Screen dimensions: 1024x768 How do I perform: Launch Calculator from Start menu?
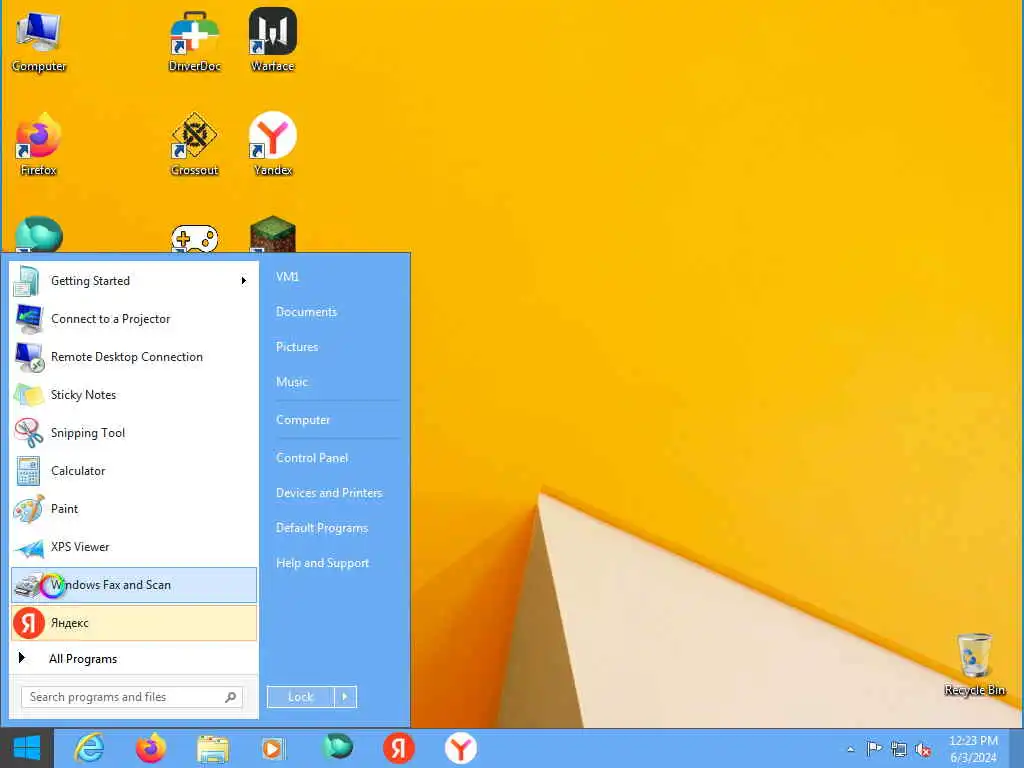tap(134, 471)
